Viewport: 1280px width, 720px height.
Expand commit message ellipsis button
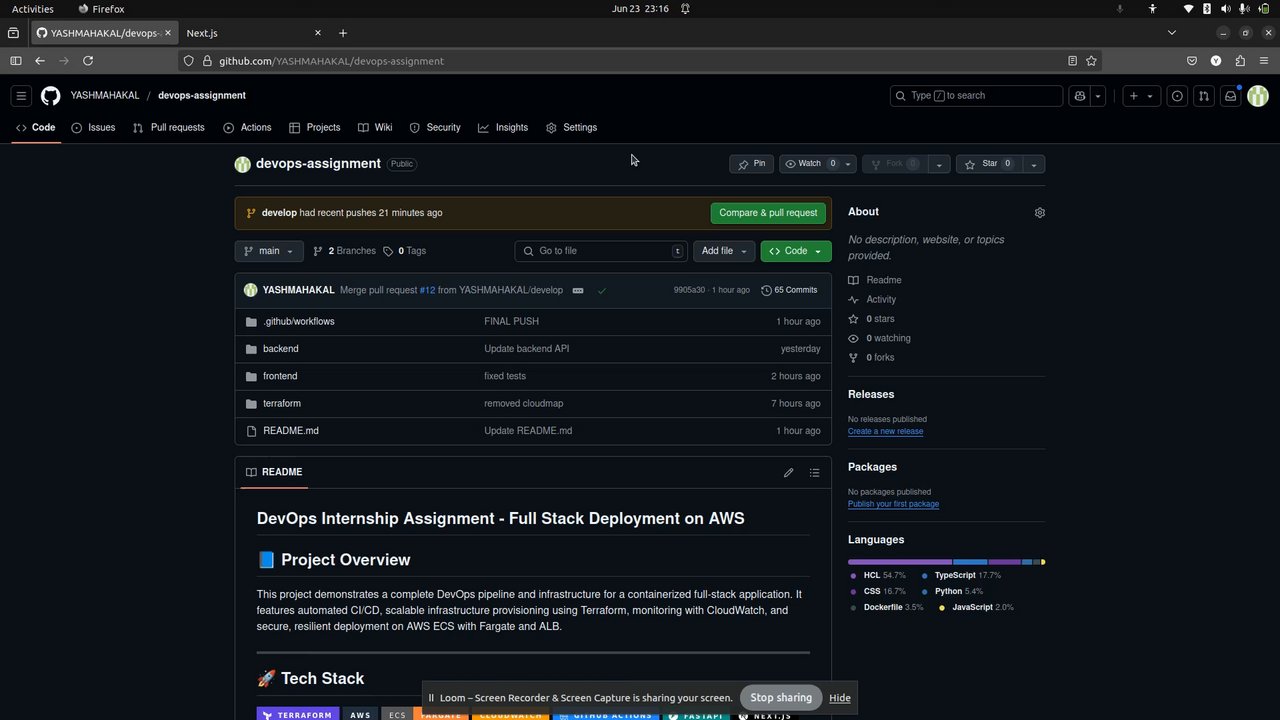pos(578,291)
